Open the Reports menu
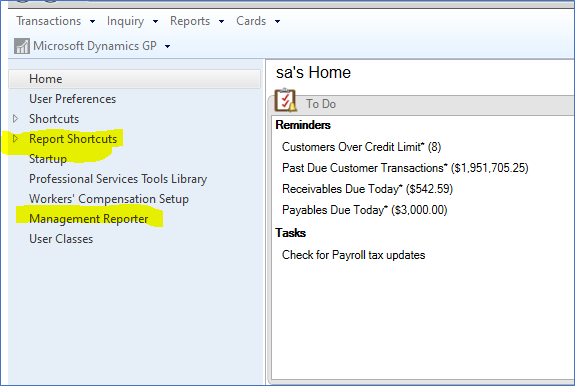 190,21
